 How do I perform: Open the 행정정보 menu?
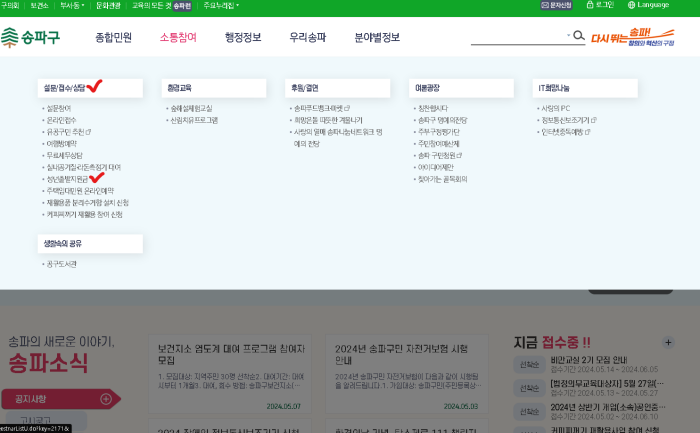(243, 37)
